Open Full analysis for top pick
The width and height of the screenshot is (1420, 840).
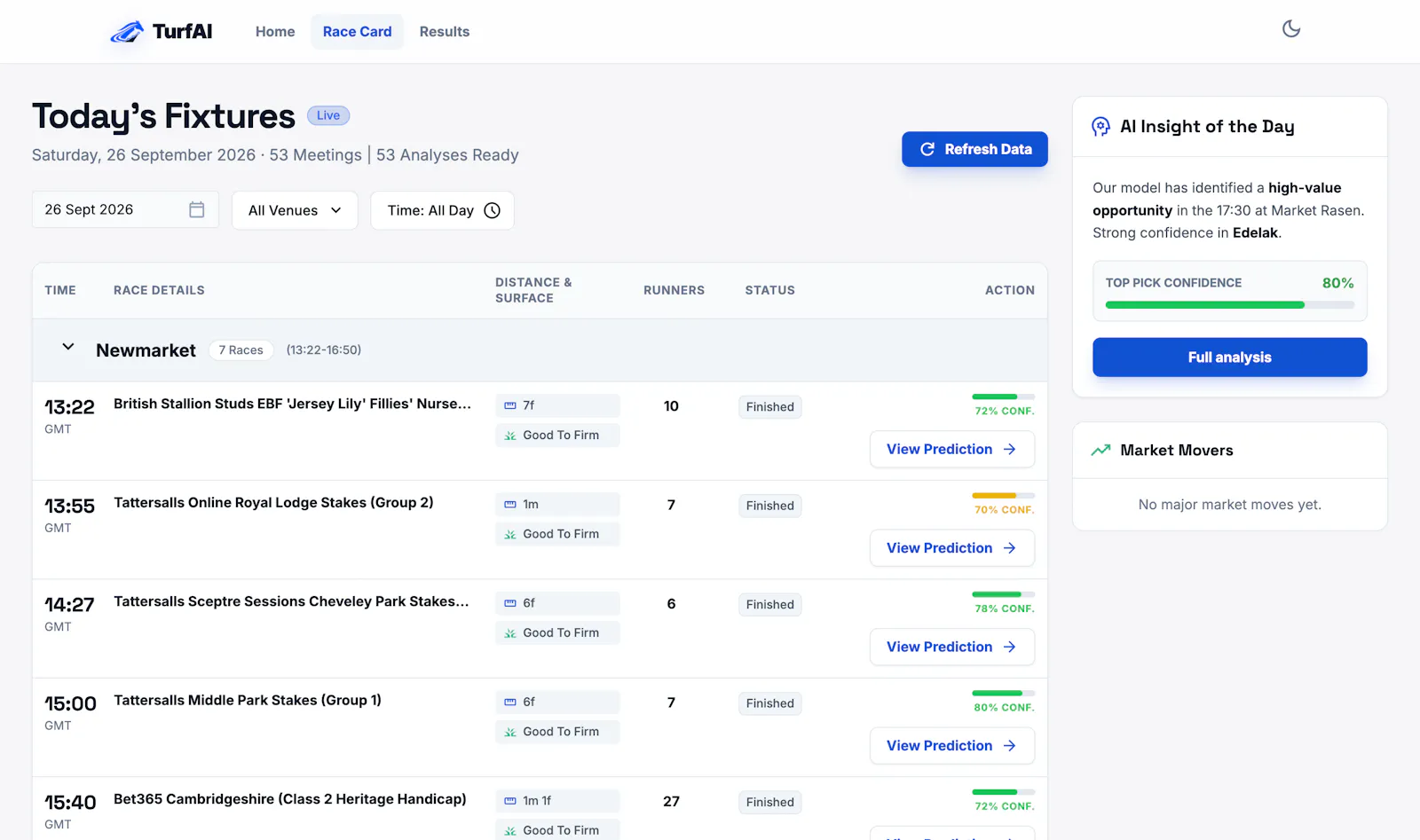(x=1229, y=357)
